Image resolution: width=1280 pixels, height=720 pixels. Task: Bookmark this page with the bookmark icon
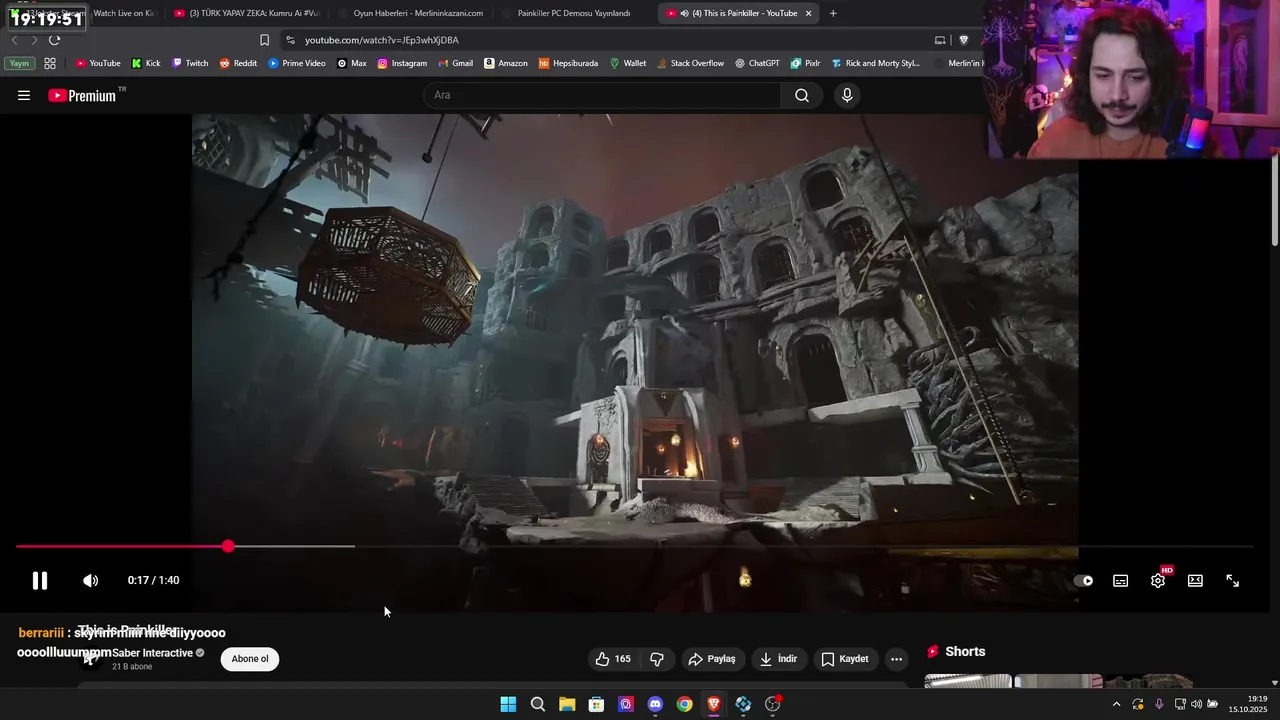(264, 40)
